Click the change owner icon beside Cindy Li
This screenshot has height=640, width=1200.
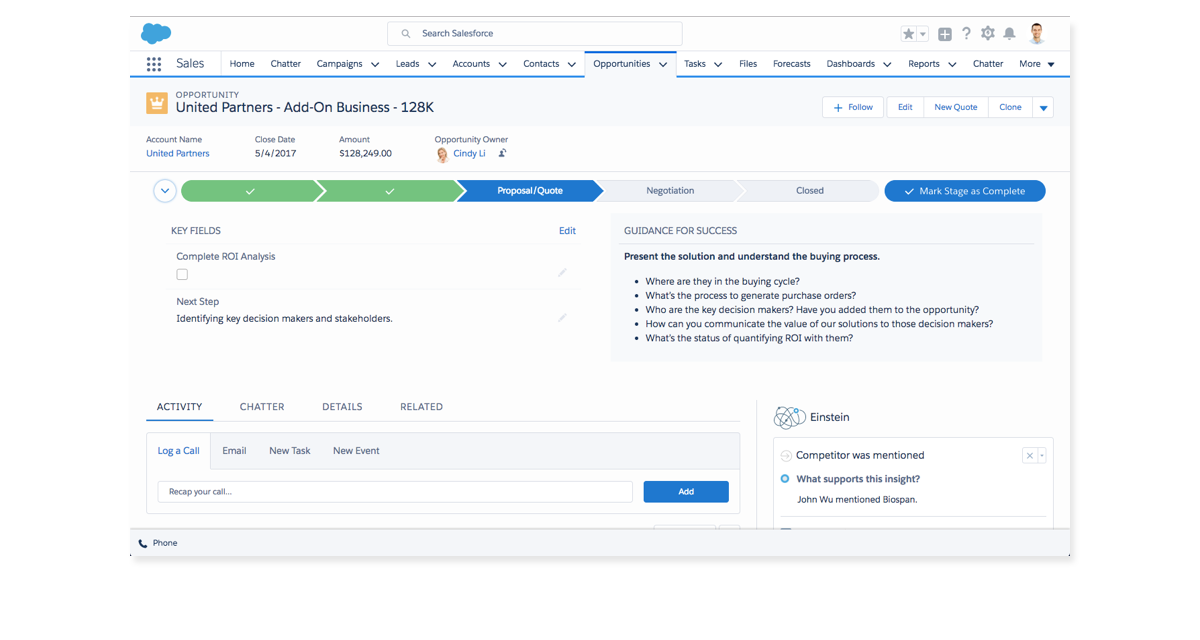point(502,154)
